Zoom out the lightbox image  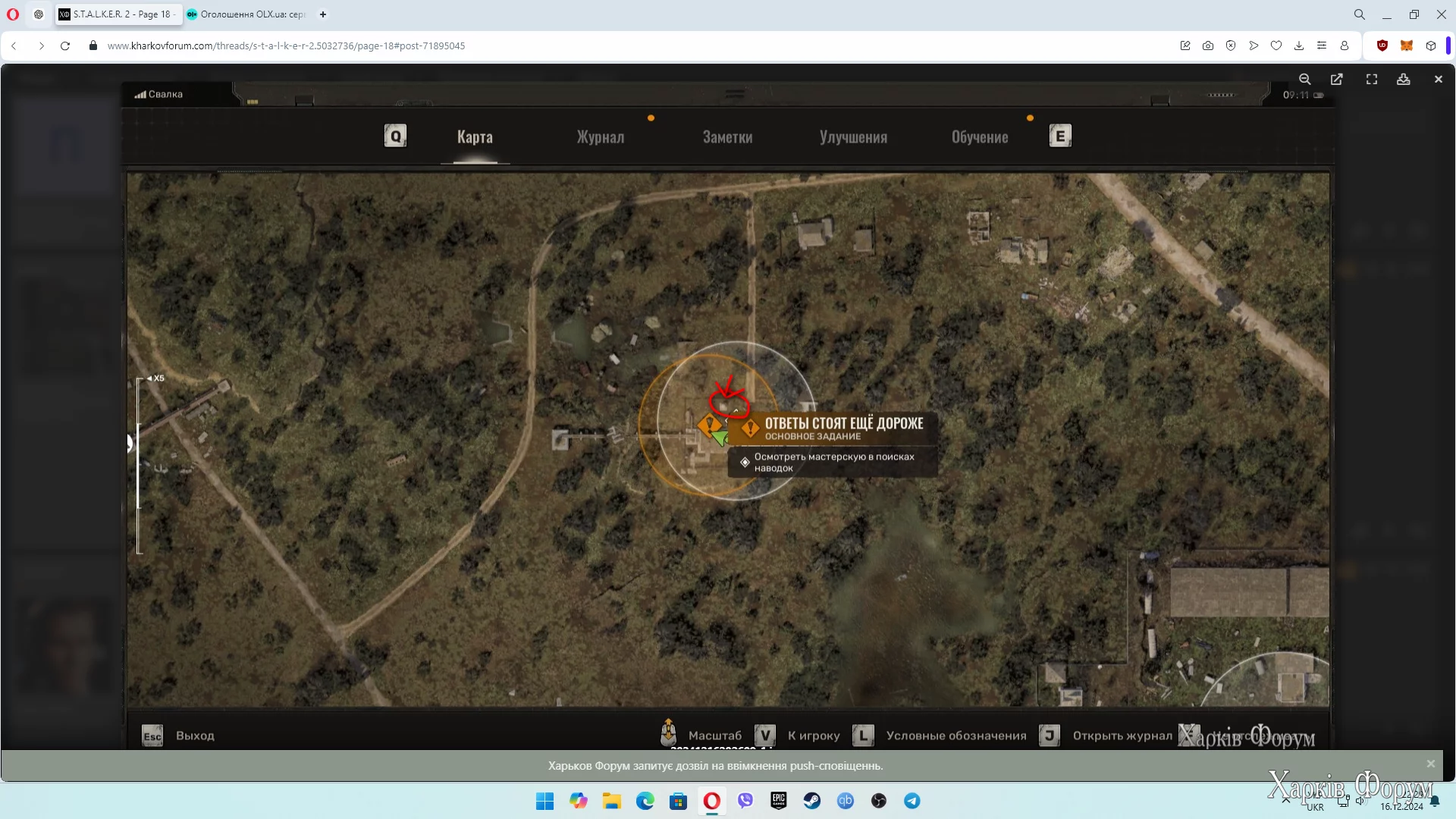(x=1304, y=79)
